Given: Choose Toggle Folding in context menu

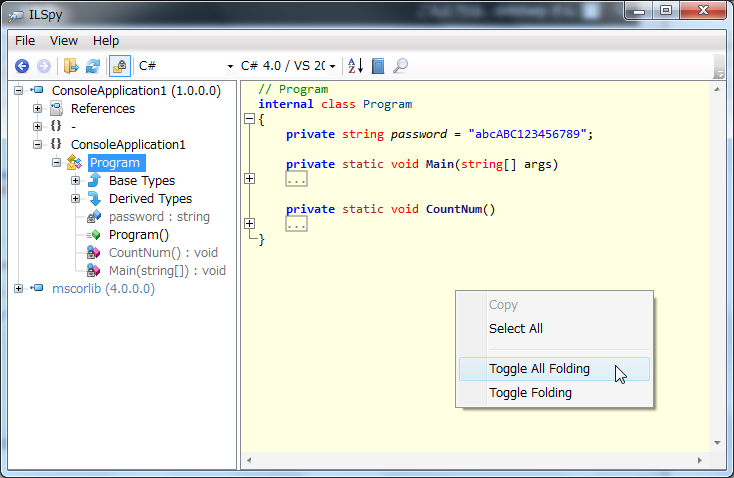Looking at the screenshot, I should (x=555, y=393).
